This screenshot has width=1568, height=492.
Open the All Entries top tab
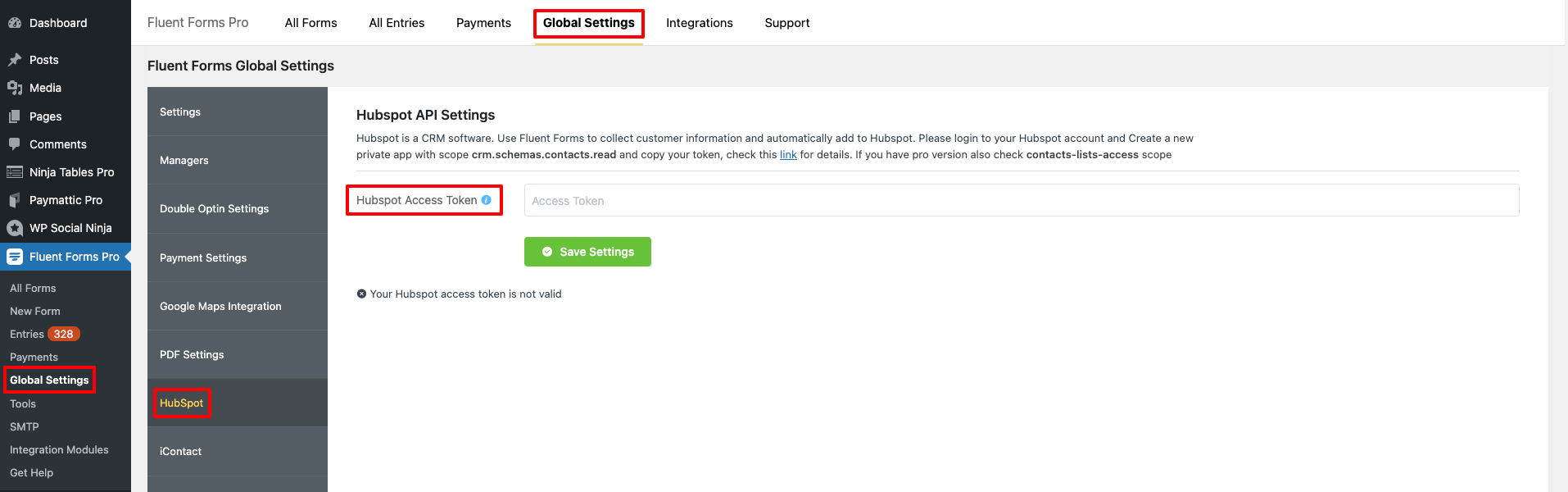tap(397, 23)
